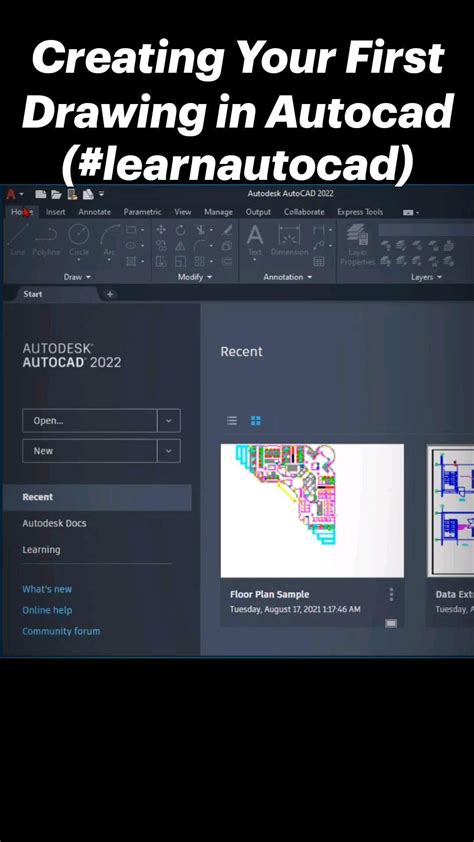Click the Open... button
The width and height of the screenshot is (474, 842).
(x=90, y=420)
